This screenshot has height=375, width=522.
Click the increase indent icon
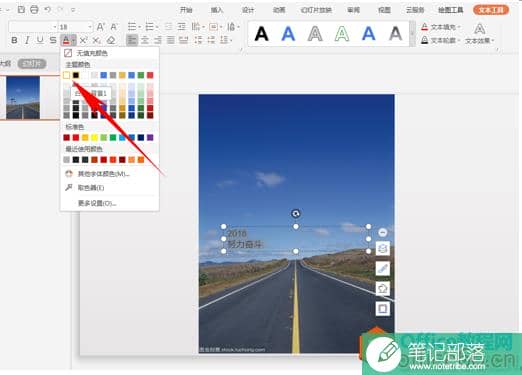182,26
